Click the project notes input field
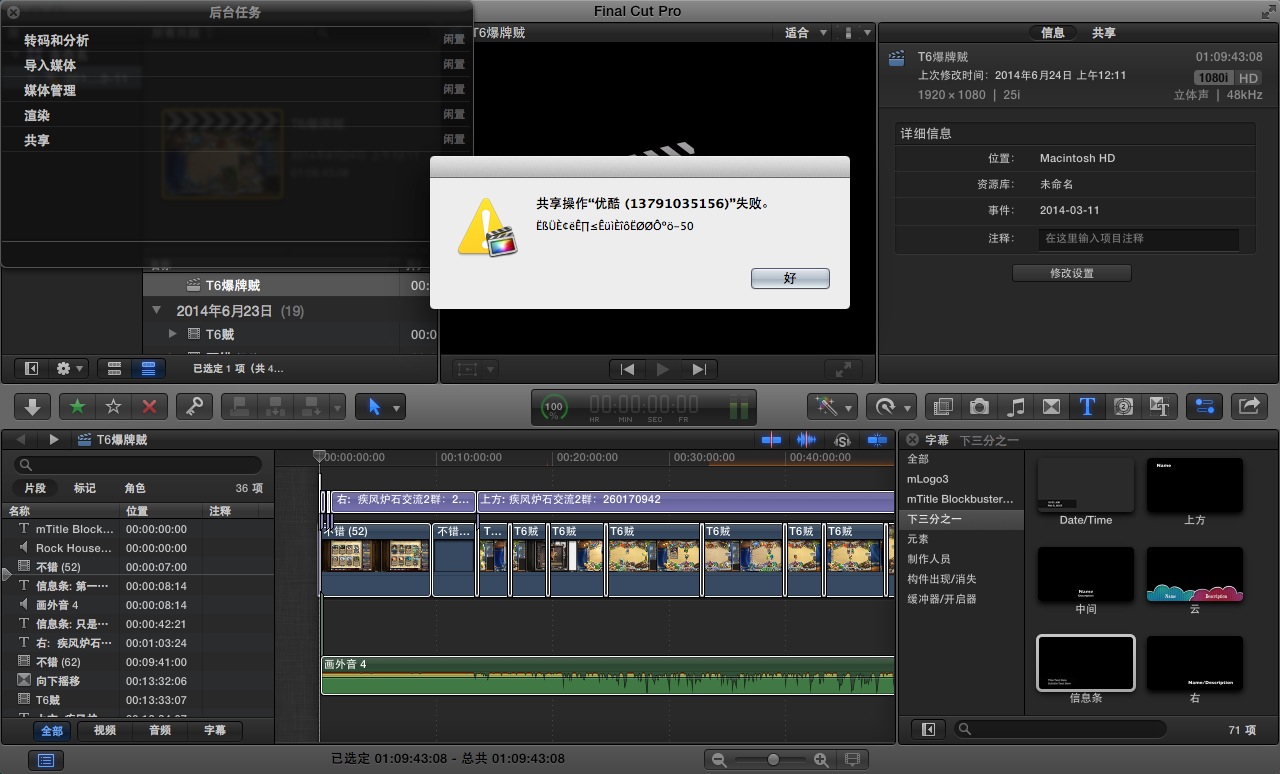Screen dimensions: 1280x774 [x=1139, y=239]
